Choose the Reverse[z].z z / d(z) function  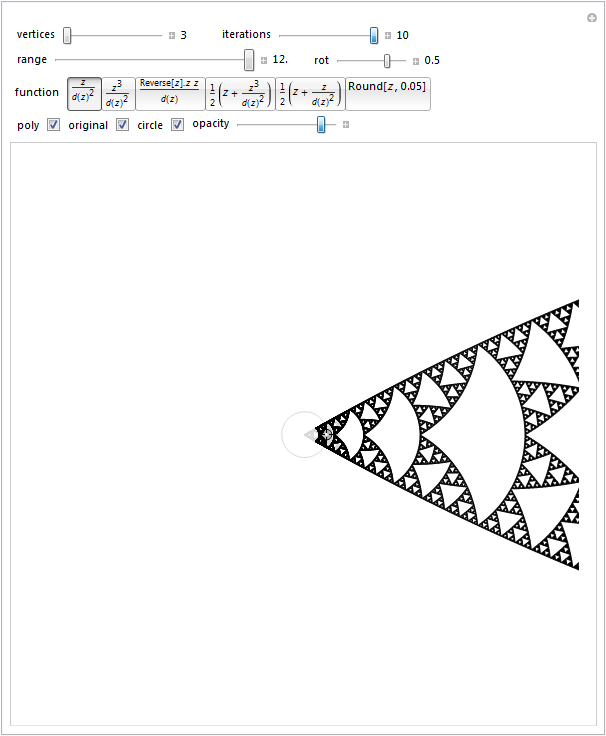point(169,93)
